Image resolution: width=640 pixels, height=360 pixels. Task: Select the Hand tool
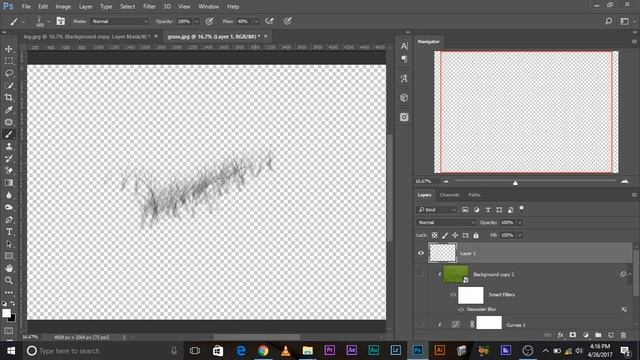coord(9,268)
